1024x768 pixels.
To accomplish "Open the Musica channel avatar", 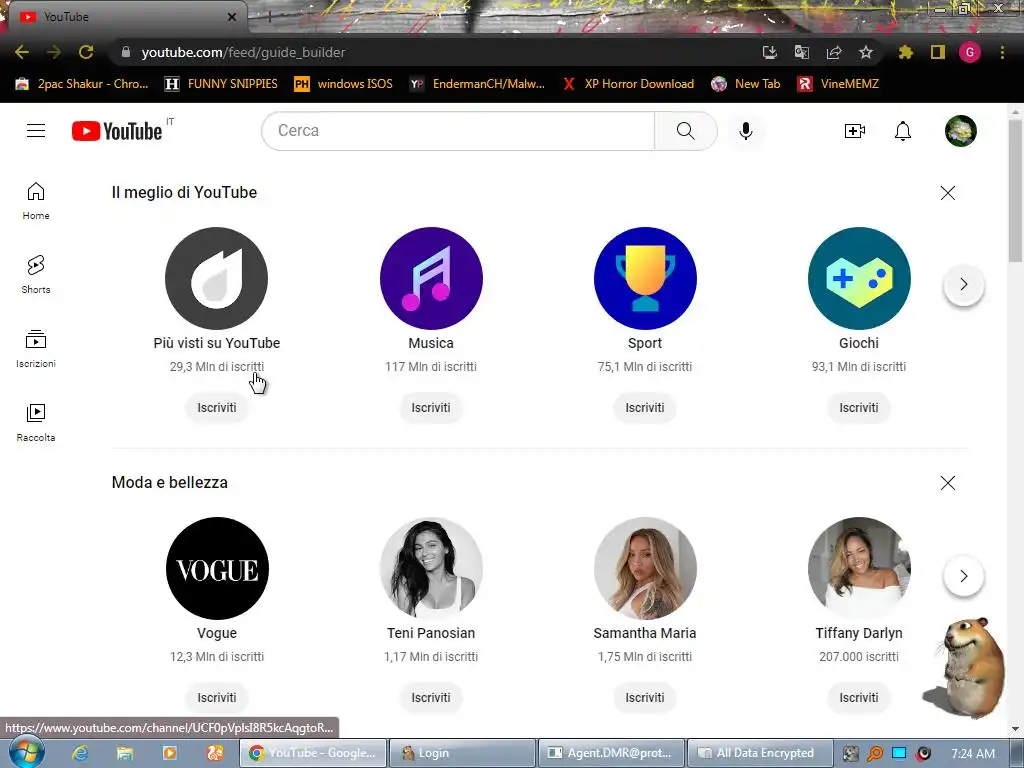I will tap(431, 278).
